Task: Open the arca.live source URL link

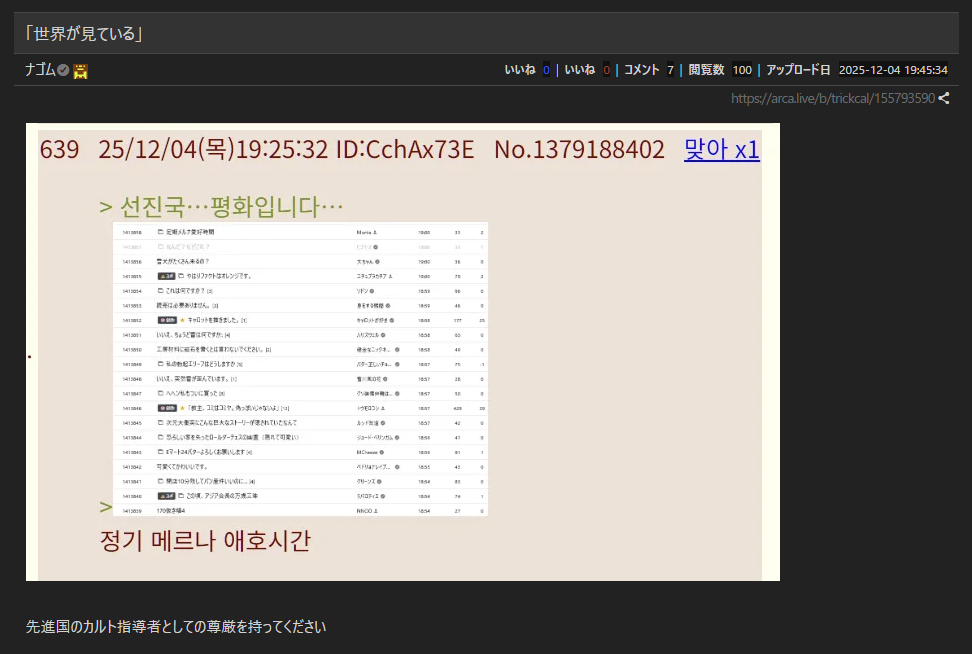Action: tap(832, 98)
